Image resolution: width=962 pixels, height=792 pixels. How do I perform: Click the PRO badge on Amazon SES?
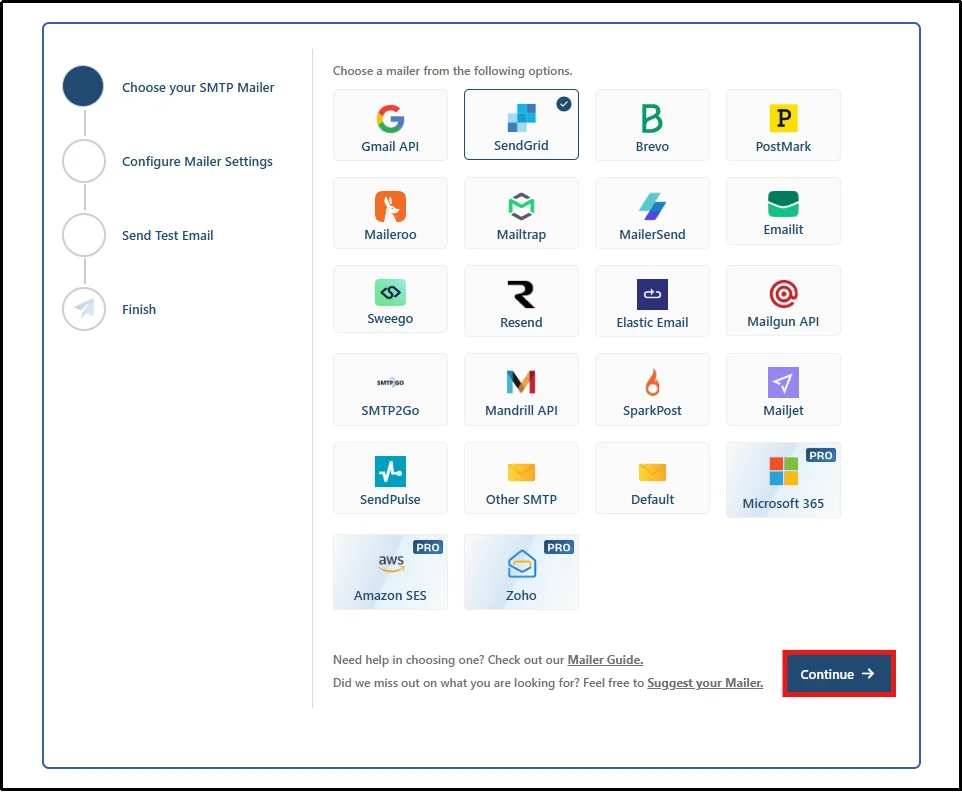coord(428,547)
